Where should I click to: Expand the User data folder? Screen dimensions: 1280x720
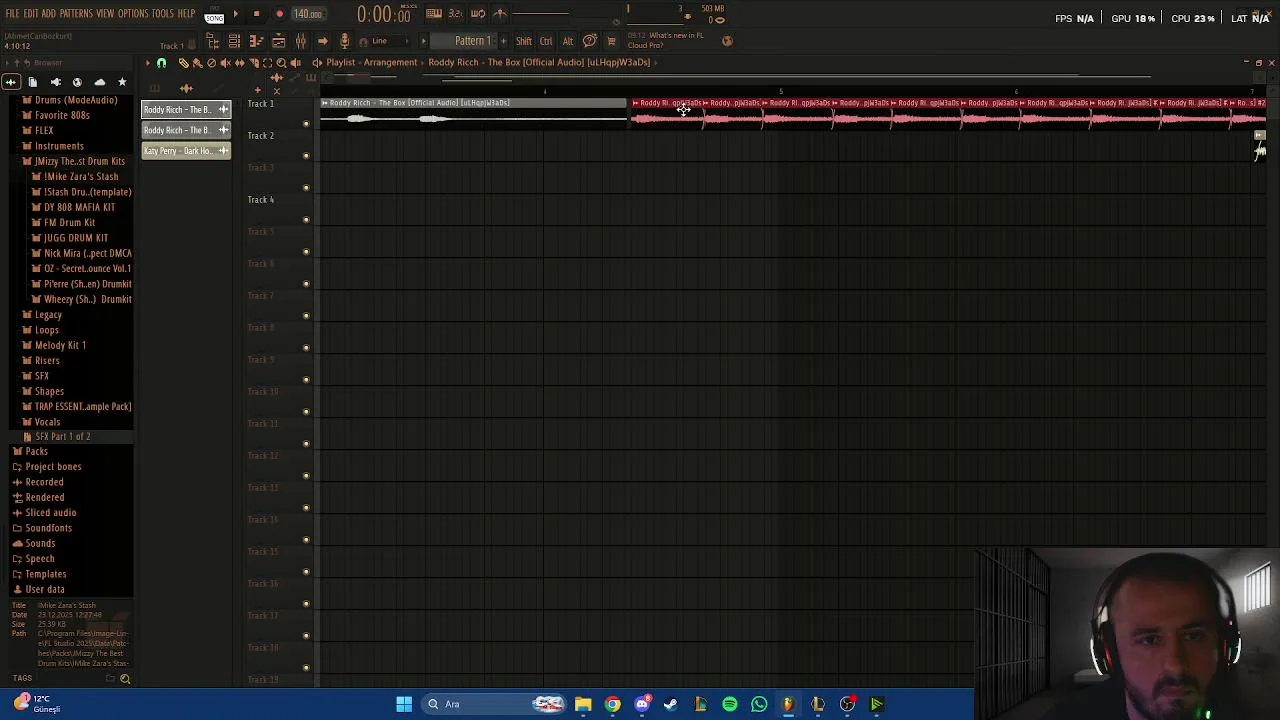click(x=44, y=589)
